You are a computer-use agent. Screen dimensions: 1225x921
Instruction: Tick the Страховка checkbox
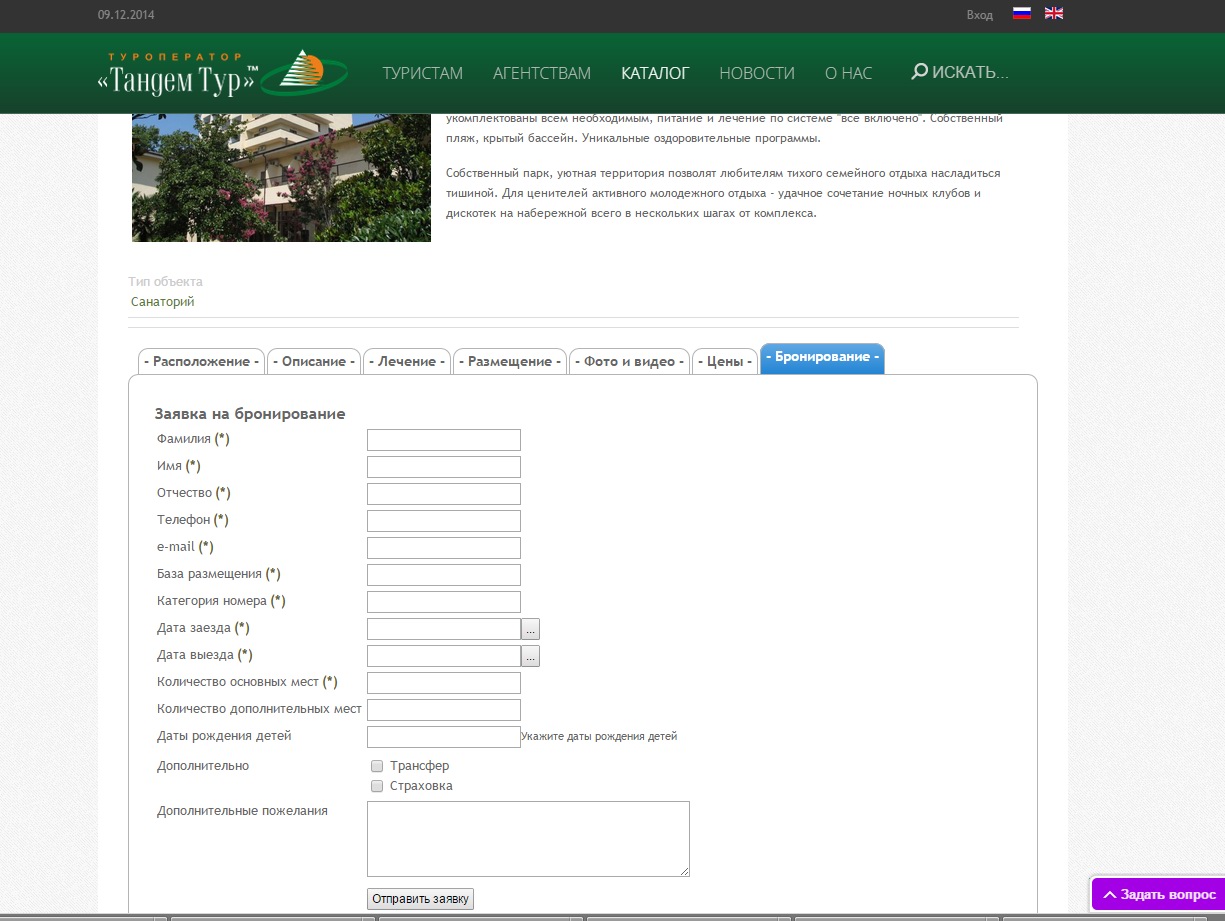(x=377, y=786)
